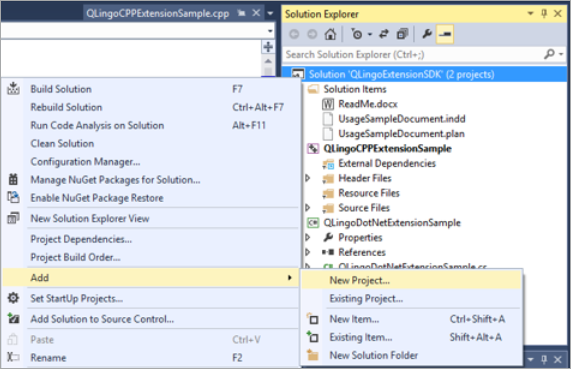Click the Add Solution to Source Control icon
This screenshot has width=571, height=369.
13,318
